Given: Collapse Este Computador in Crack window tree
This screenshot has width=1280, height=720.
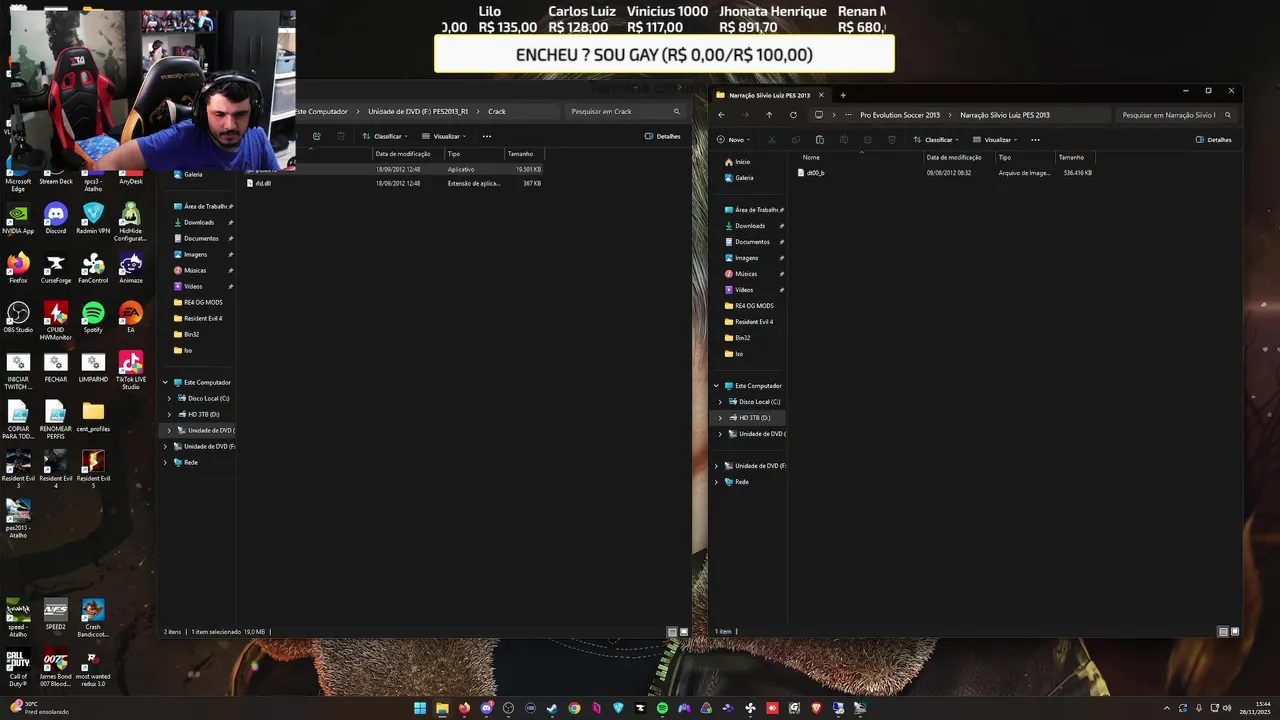Looking at the screenshot, I should click(165, 382).
